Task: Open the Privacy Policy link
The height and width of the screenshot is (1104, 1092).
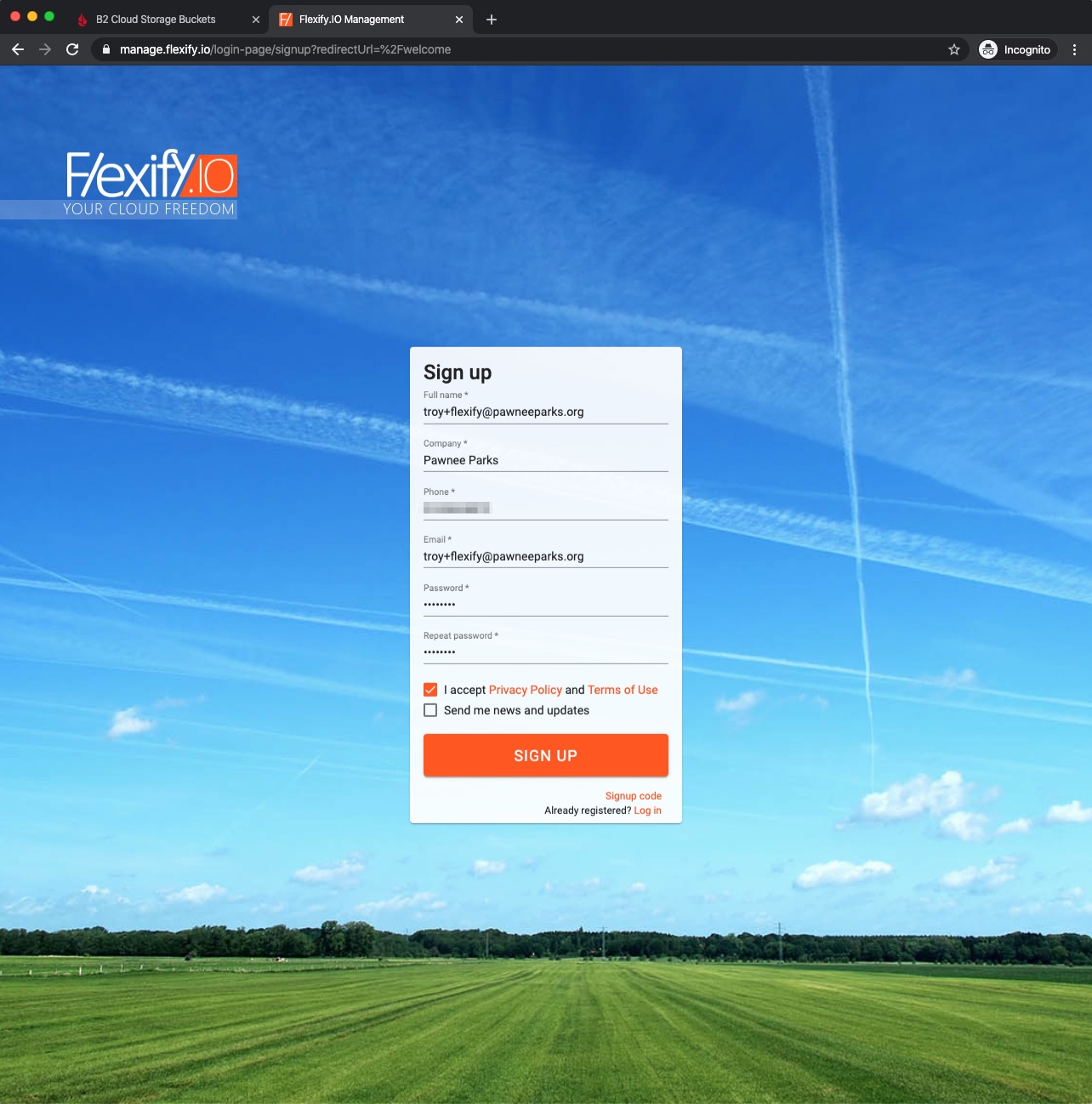Action: (526, 690)
